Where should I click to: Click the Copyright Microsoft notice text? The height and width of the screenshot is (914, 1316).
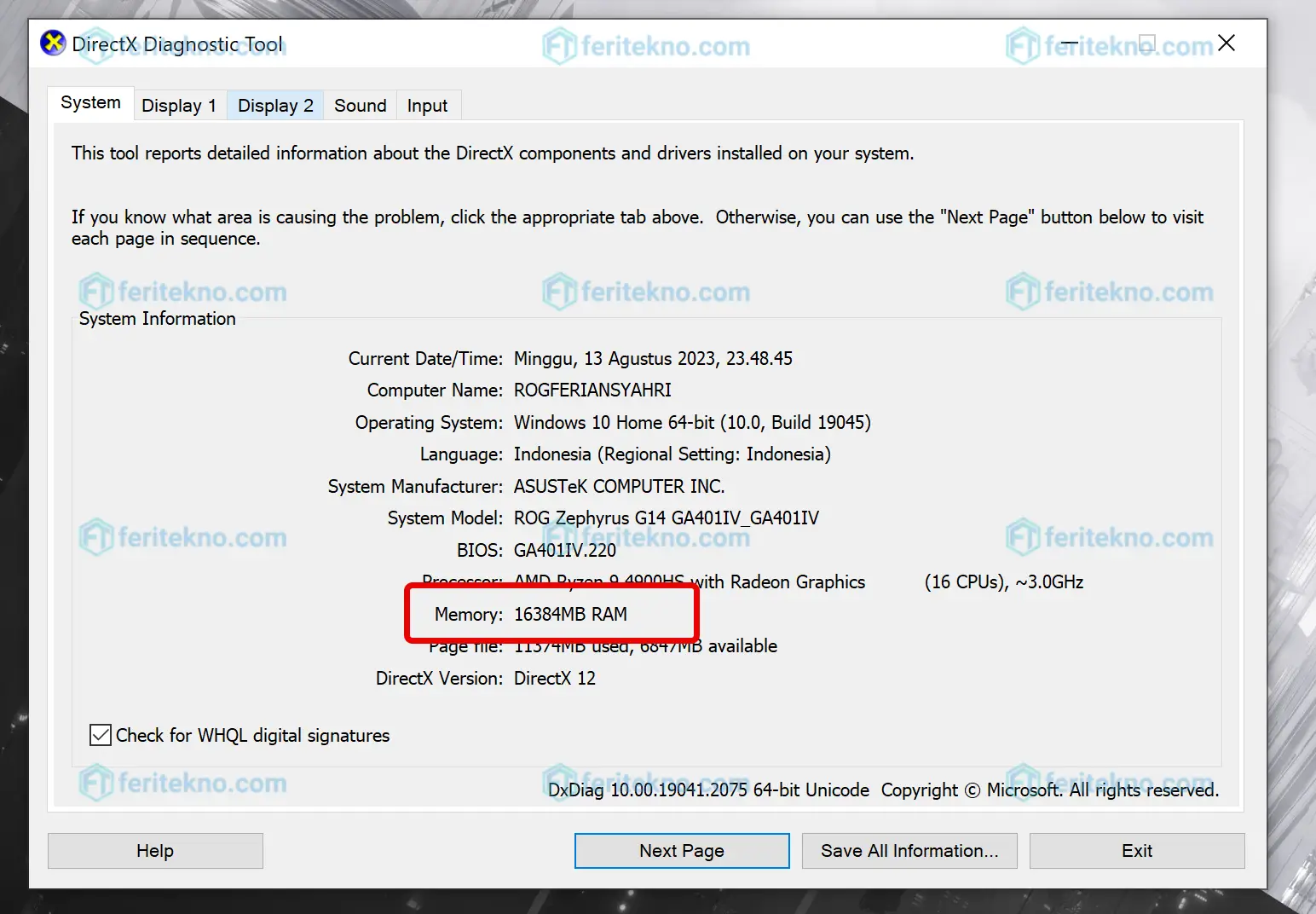tap(1050, 790)
